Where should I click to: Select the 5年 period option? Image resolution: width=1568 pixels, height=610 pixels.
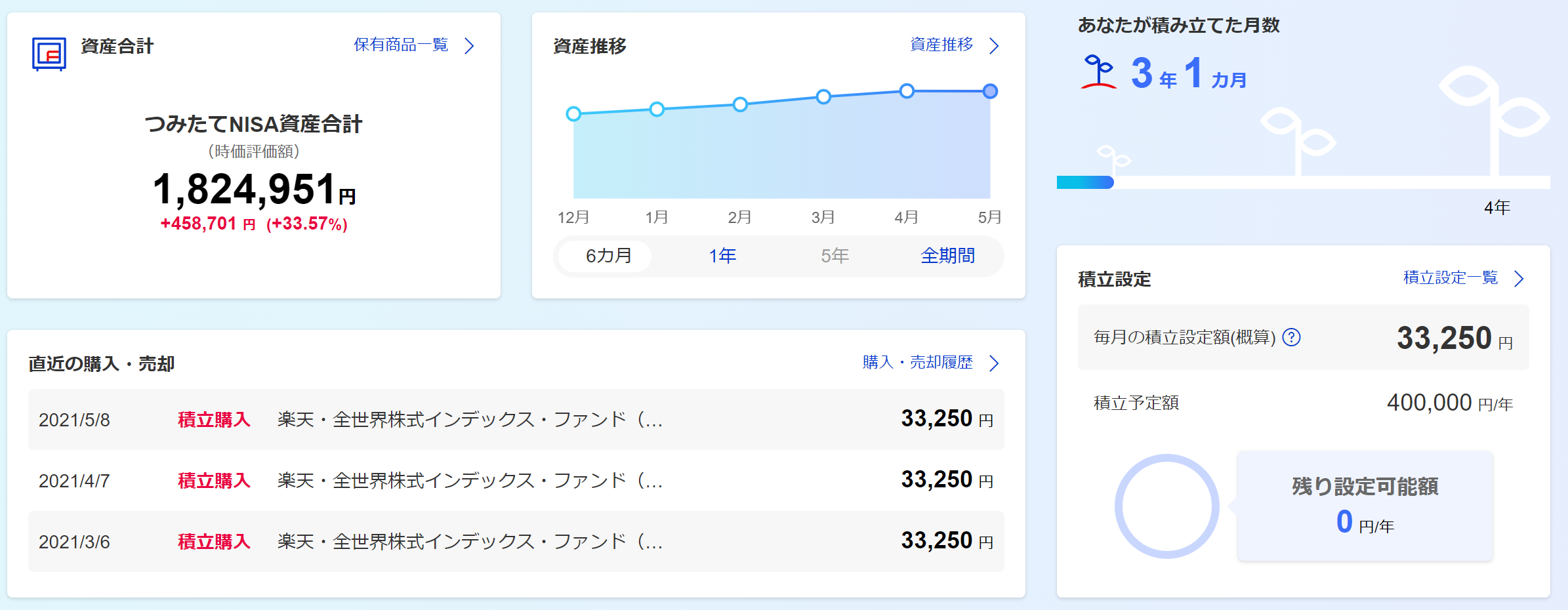tap(835, 256)
